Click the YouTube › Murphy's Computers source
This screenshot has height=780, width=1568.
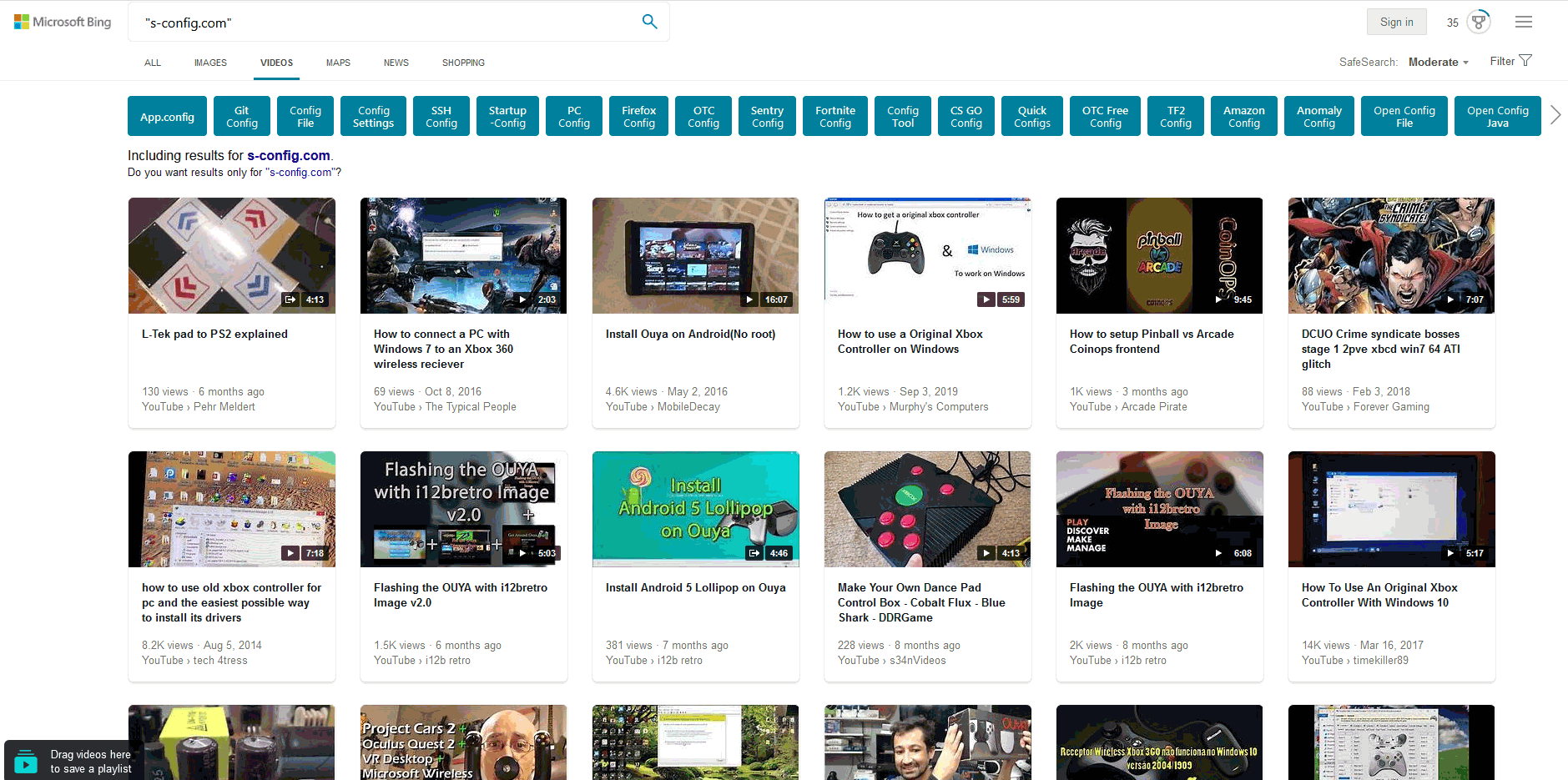click(x=913, y=407)
